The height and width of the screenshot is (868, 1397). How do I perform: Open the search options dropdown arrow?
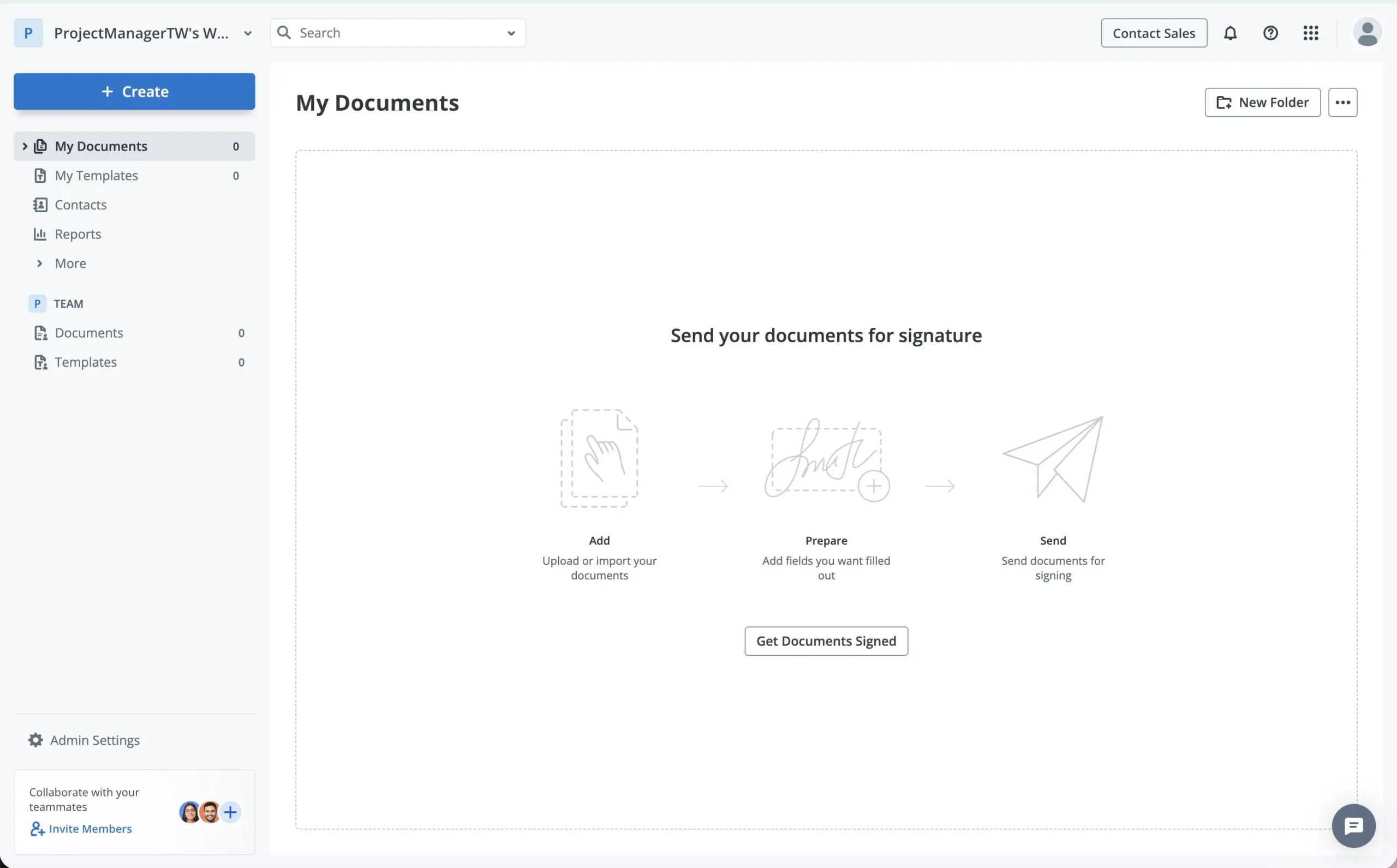click(x=511, y=33)
